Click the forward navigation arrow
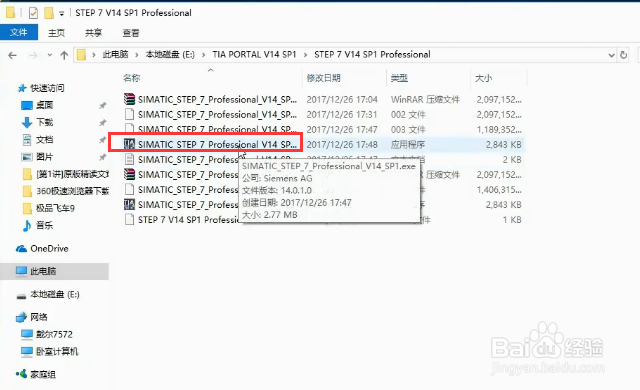Screen dimensions: 640x390 [33, 55]
